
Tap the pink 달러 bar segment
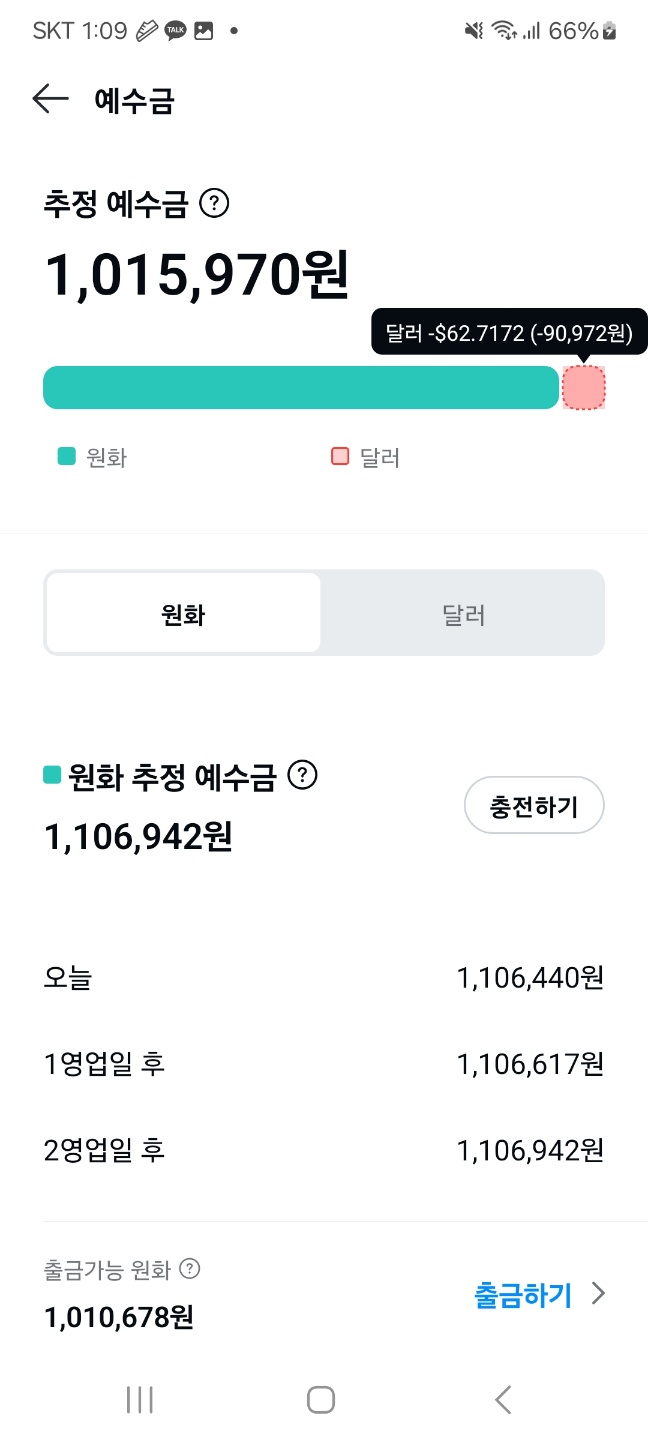click(x=584, y=388)
